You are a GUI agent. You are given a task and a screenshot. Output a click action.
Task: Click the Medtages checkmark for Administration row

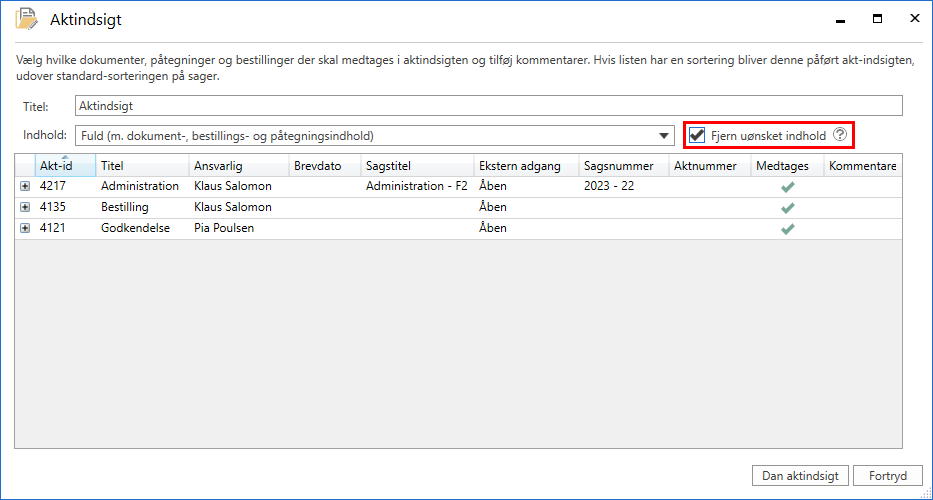[x=787, y=187]
